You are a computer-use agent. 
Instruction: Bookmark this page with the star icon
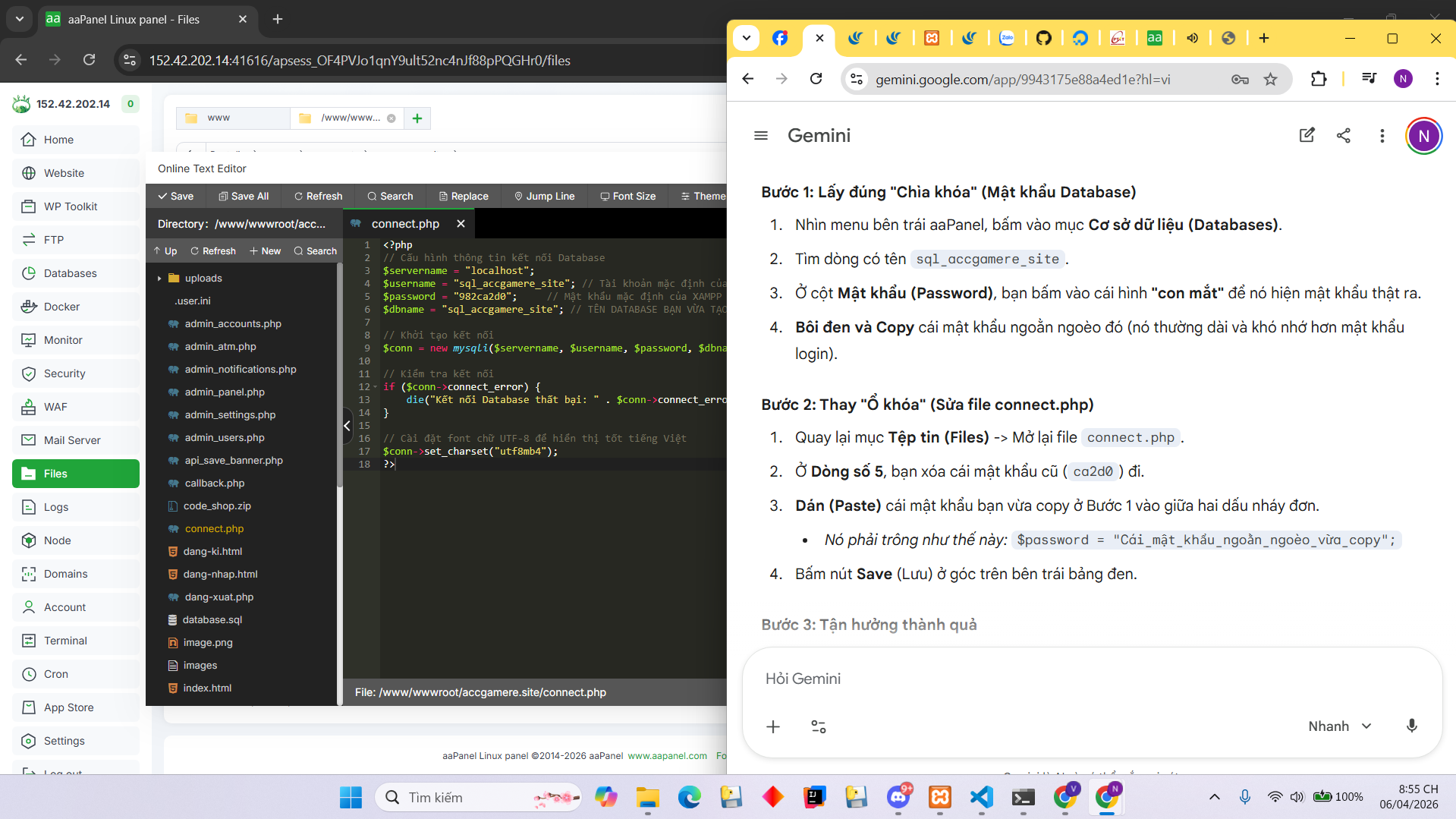(x=1270, y=79)
